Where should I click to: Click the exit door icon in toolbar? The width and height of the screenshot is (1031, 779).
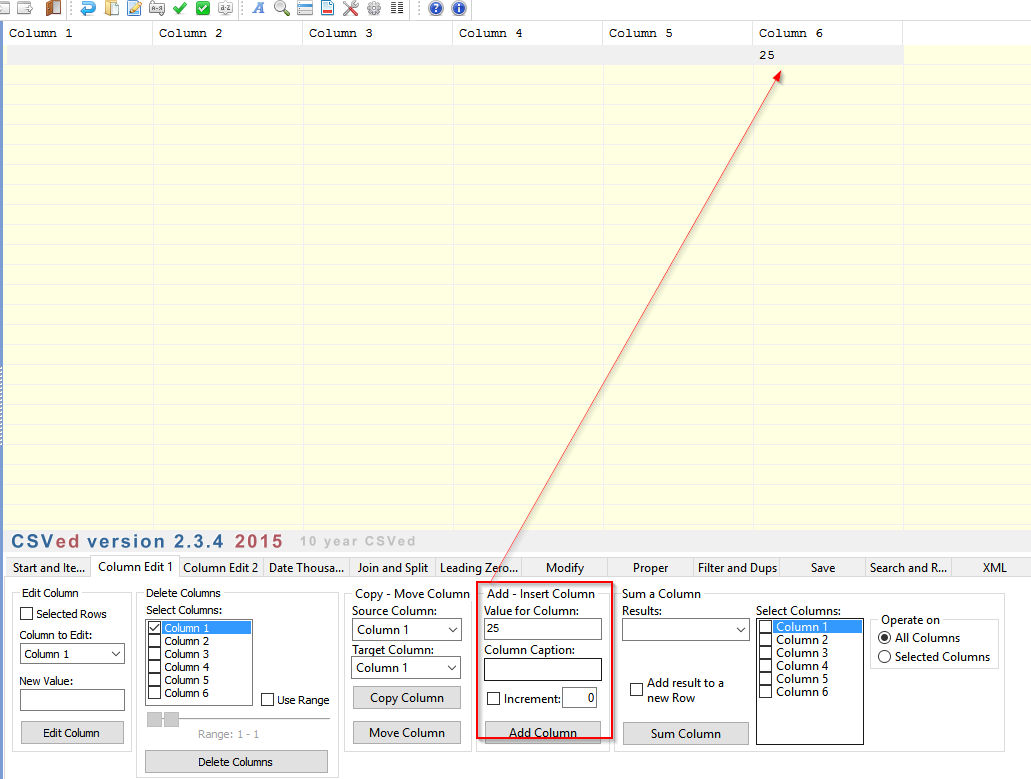point(53,8)
